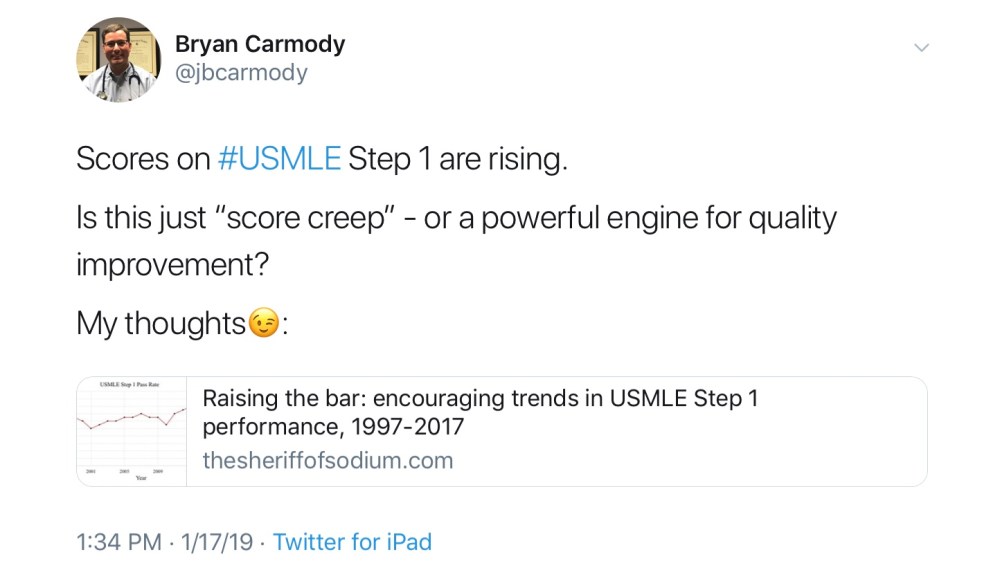Click the 1:34 PM timestamp
Screen dimensions: 1000x570
click(x=118, y=542)
